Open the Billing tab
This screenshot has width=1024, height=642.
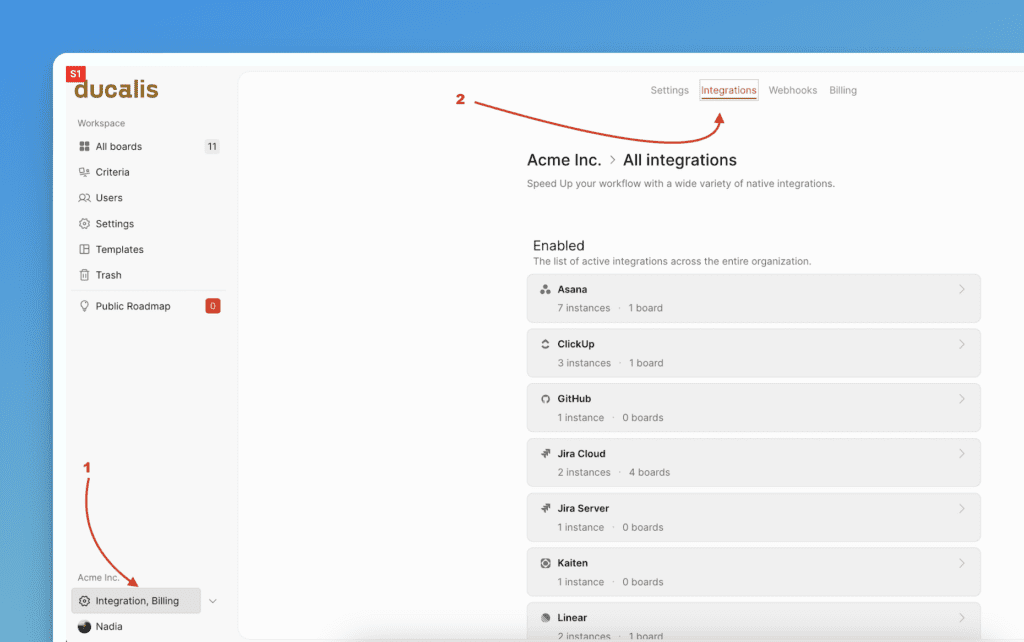842,90
